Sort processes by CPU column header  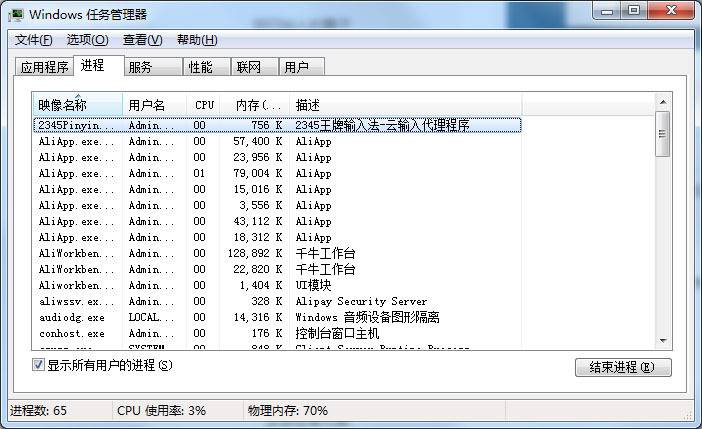203,105
